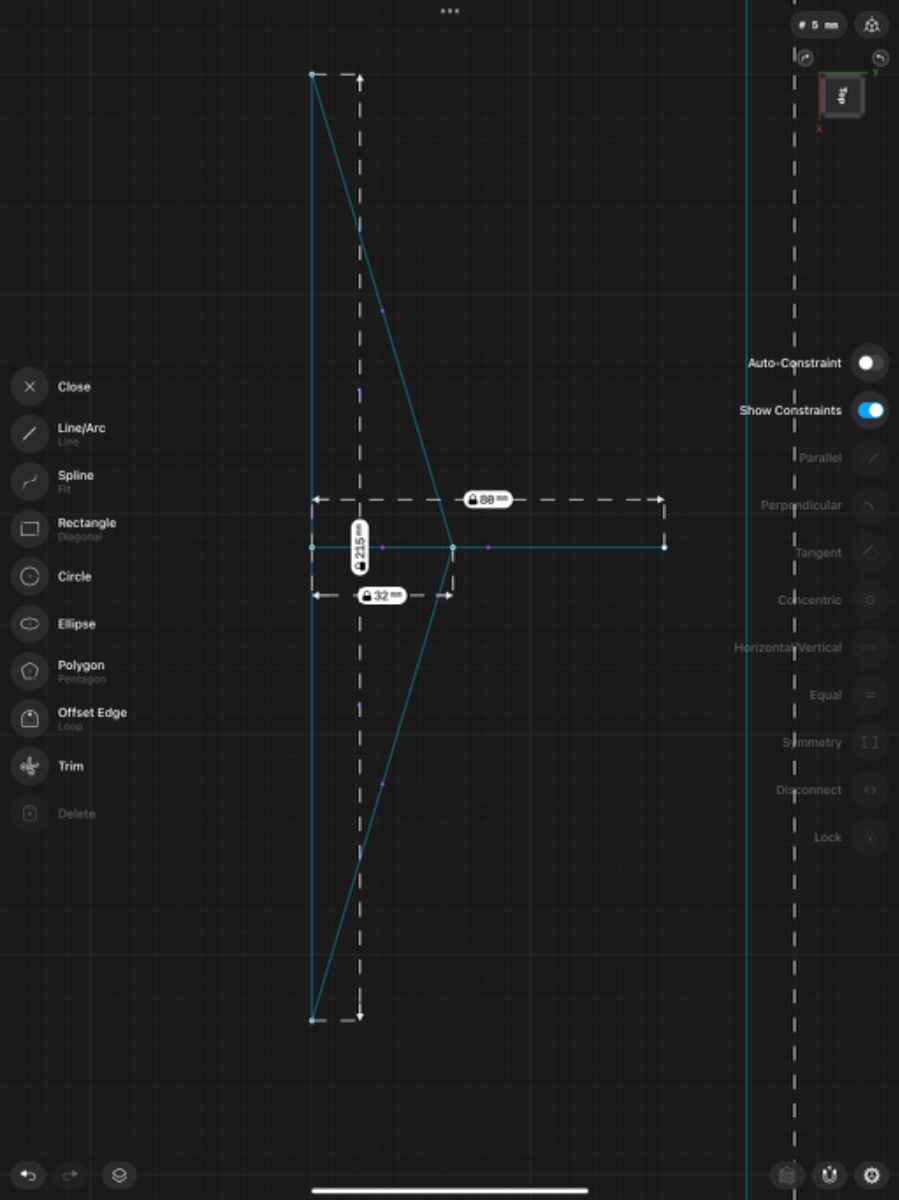Open the grid size 5 mm setting

(818, 25)
